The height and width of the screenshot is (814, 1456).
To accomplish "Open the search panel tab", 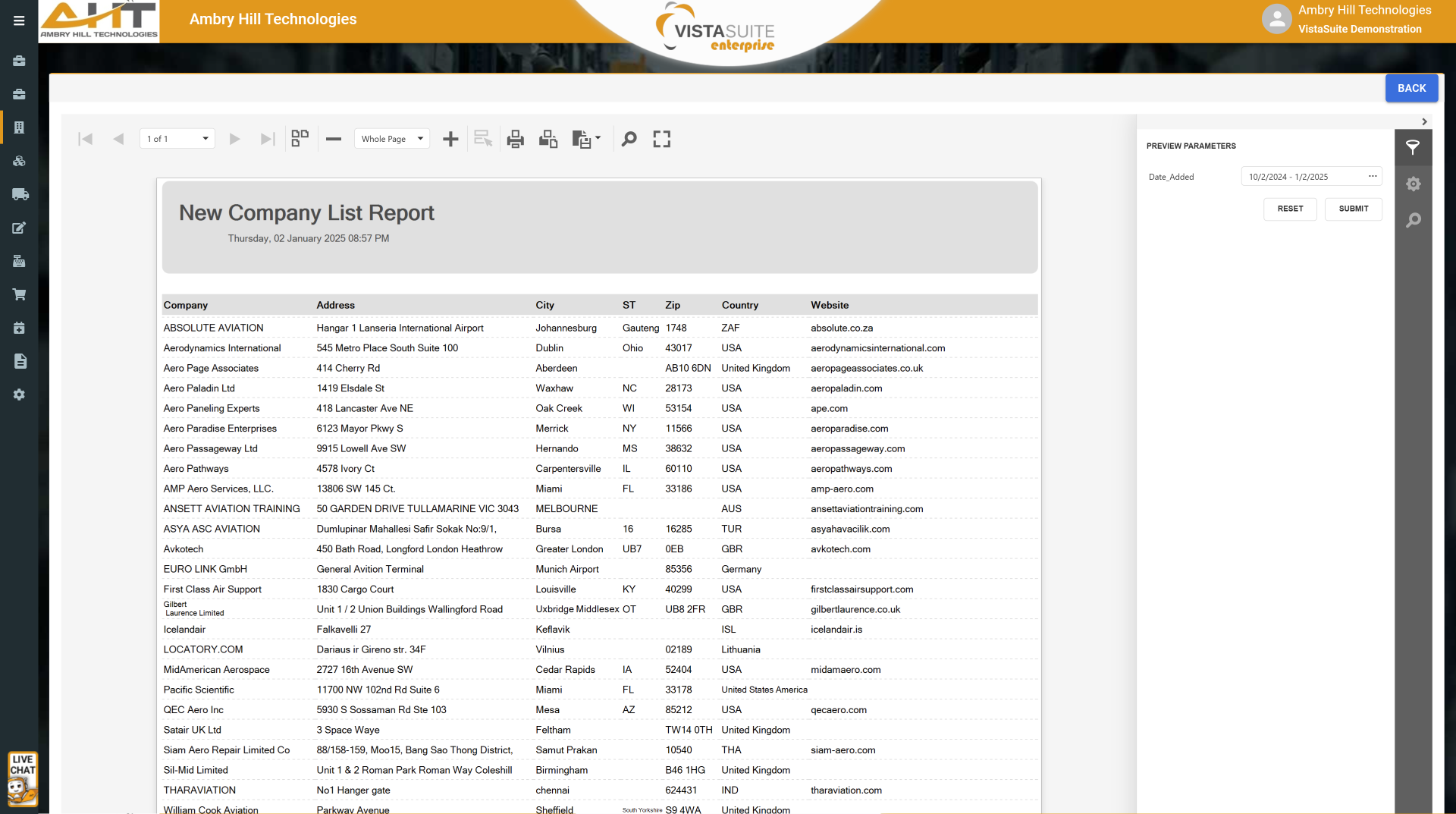I will pyautogui.click(x=1413, y=221).
